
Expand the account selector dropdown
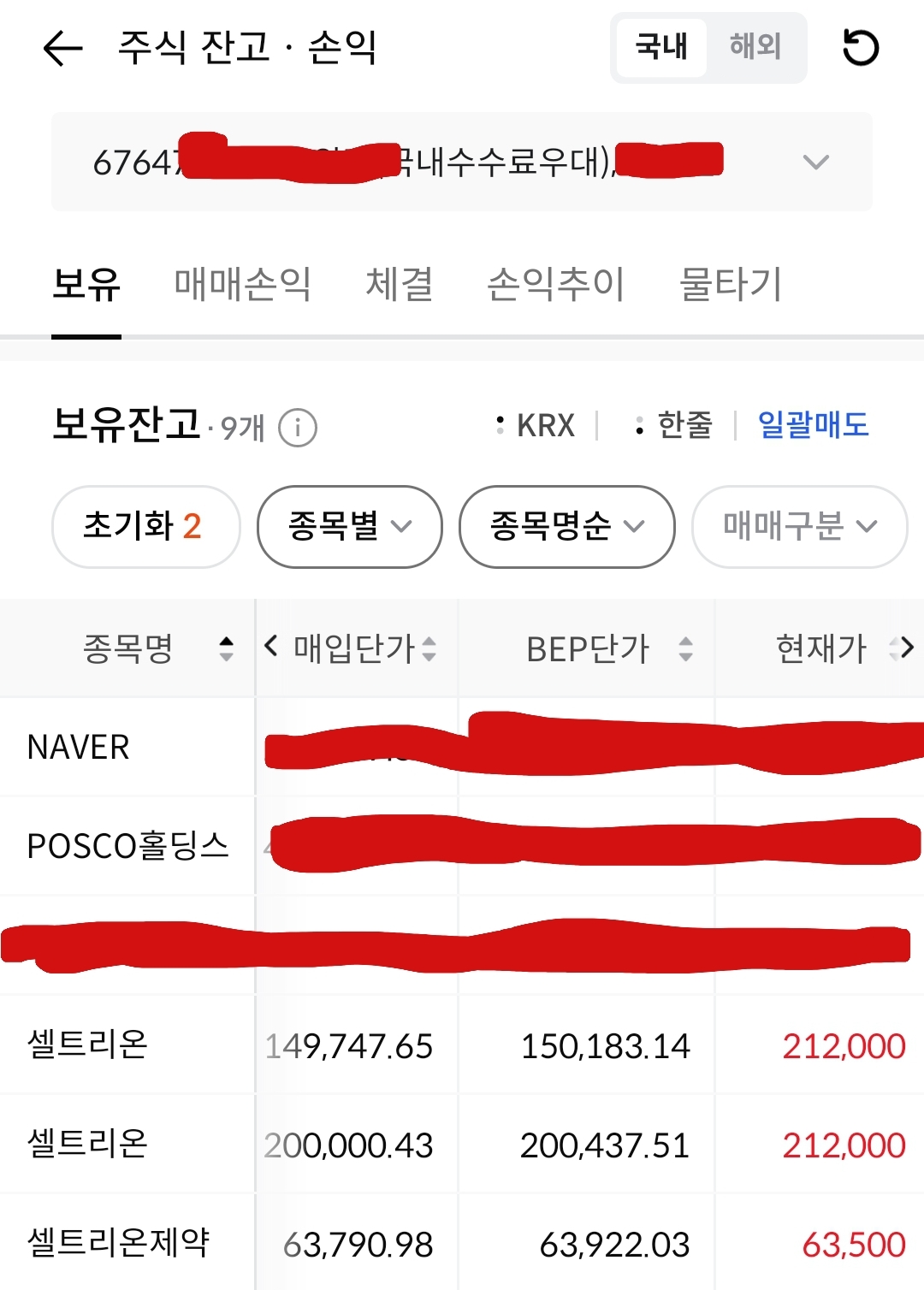[x=815, y=162]
